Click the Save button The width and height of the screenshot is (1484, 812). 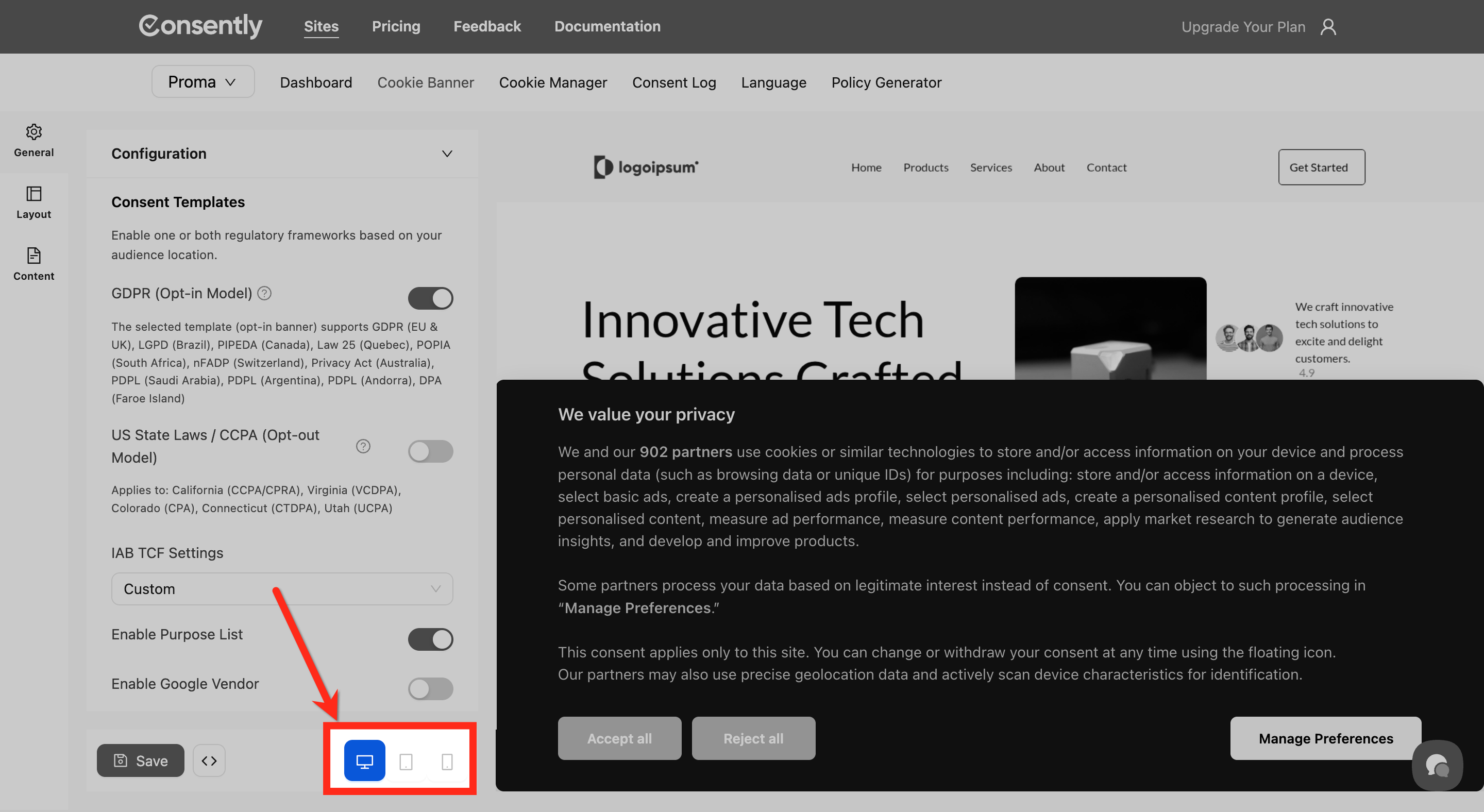141,761
